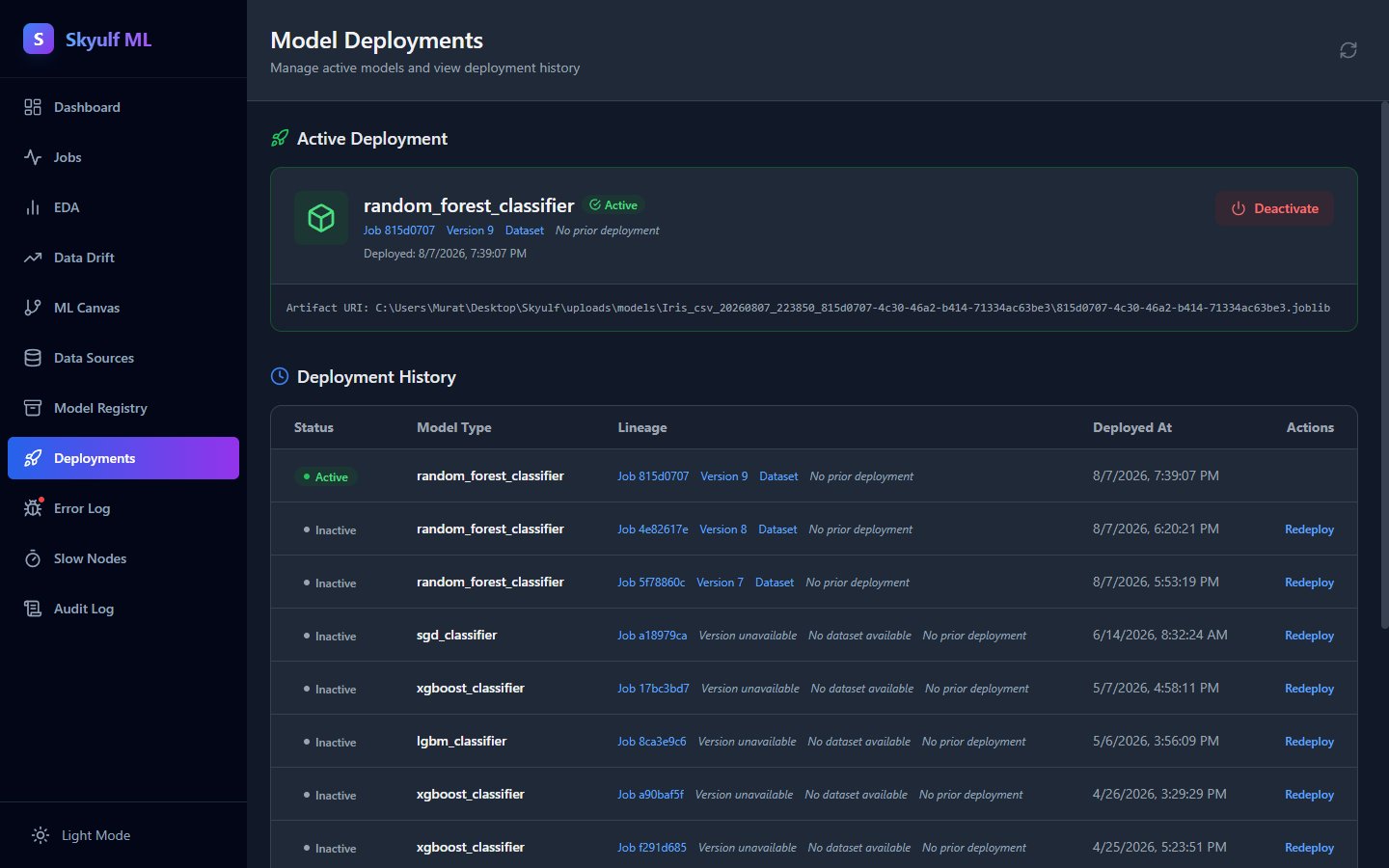Open Version 8 lineage link

click(722, 529)
